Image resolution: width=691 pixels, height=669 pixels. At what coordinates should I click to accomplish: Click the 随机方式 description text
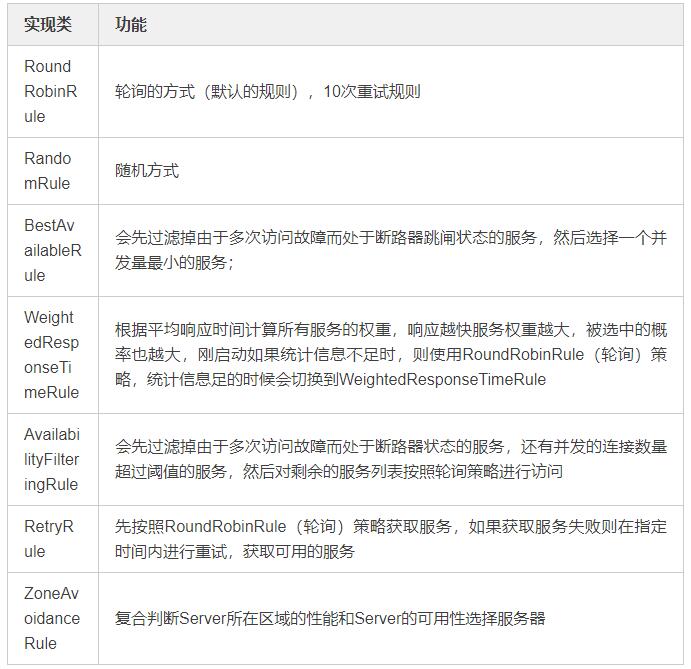click(147, 171)
